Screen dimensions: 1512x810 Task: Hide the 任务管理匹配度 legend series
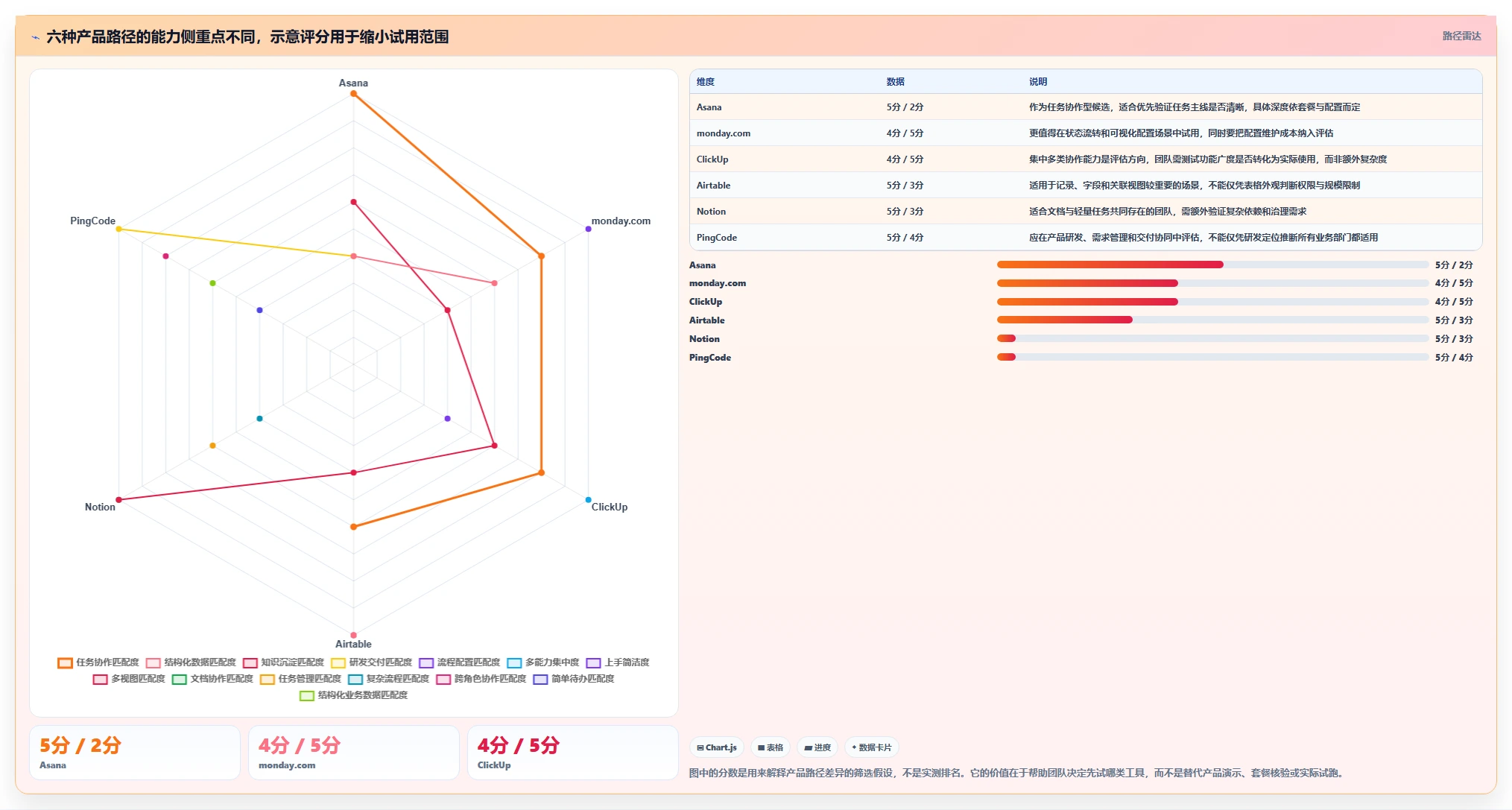coord(300,679)
